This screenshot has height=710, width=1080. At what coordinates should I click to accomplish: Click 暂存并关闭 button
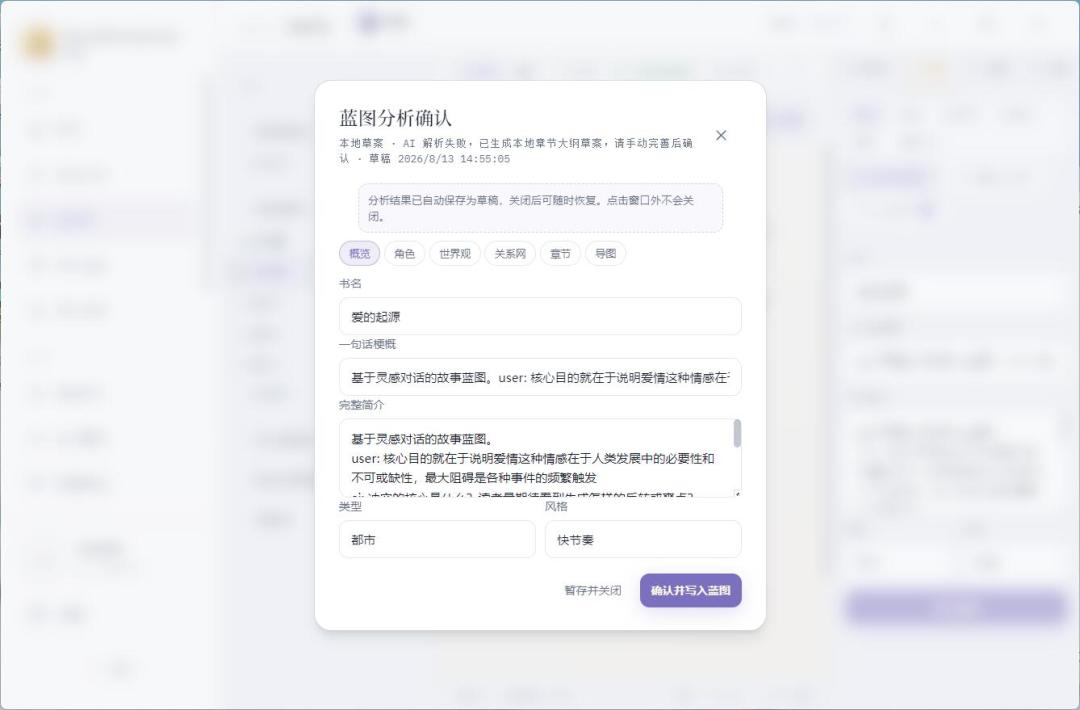[x=592, y=591]
